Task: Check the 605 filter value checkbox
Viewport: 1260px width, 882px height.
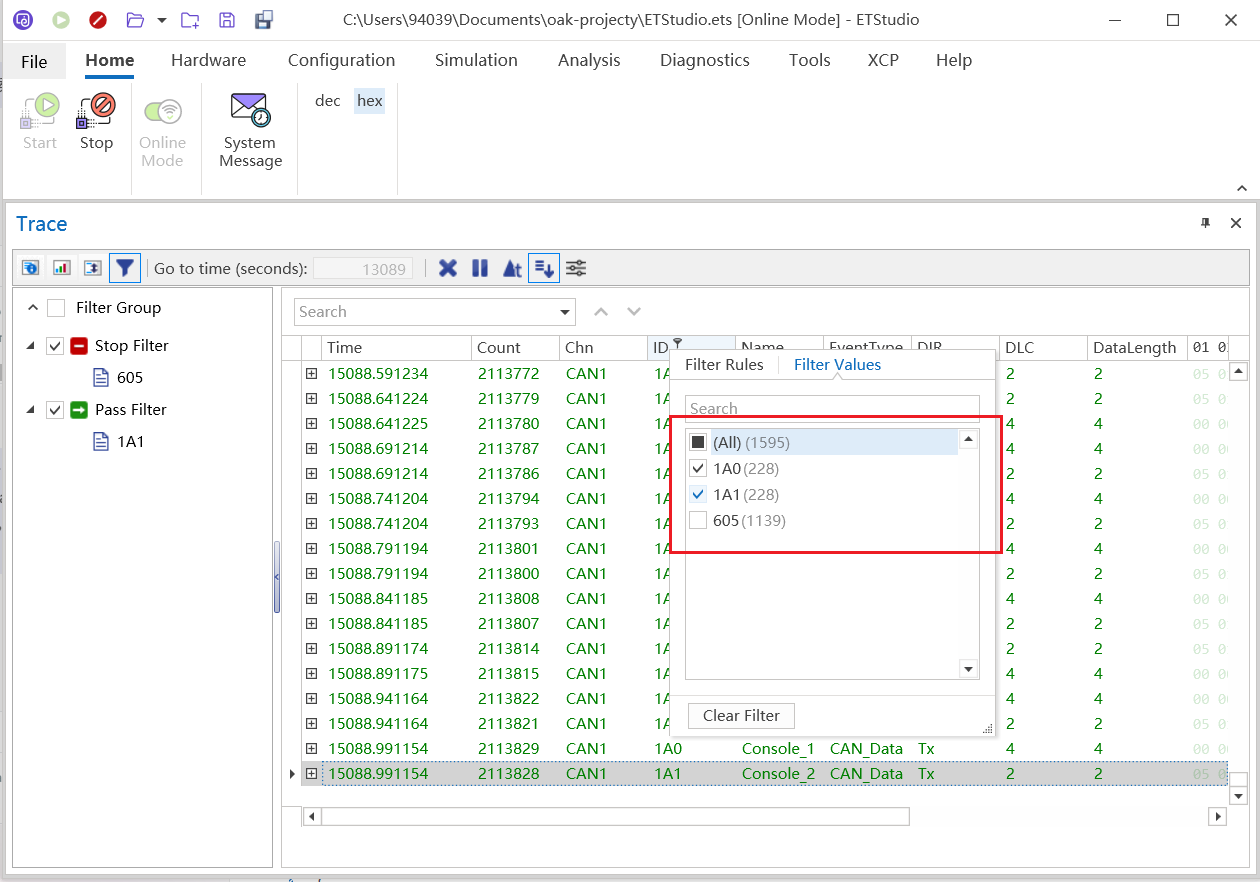Action: point(698,520)
